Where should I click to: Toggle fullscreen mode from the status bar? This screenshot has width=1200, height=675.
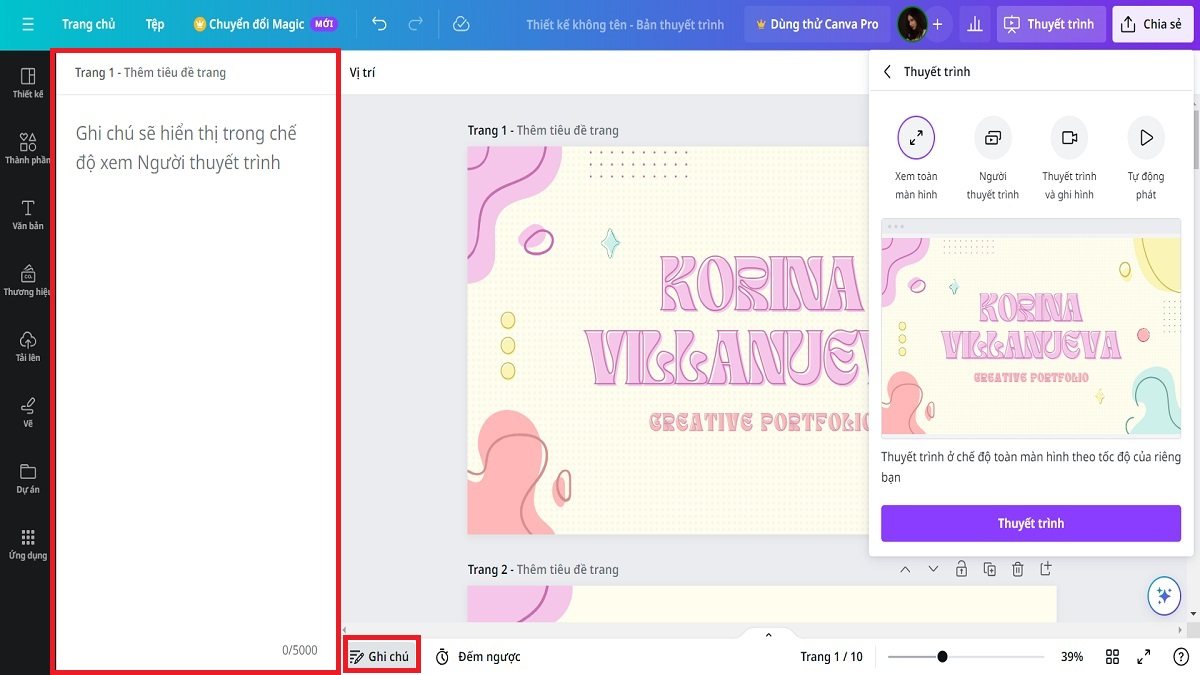point(1144,657)
